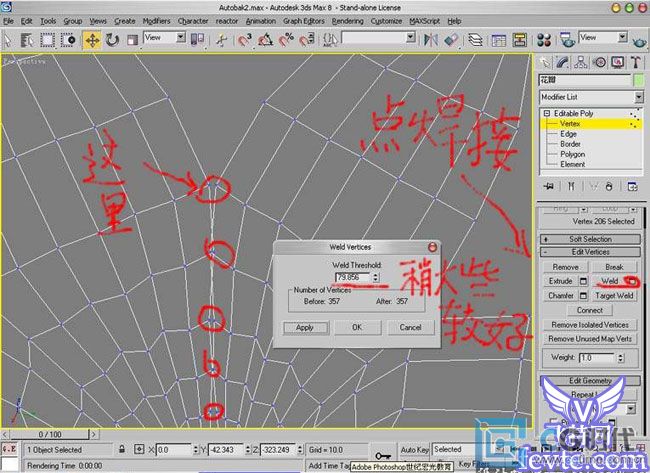Toggle Spinner Snap icon

307,40
